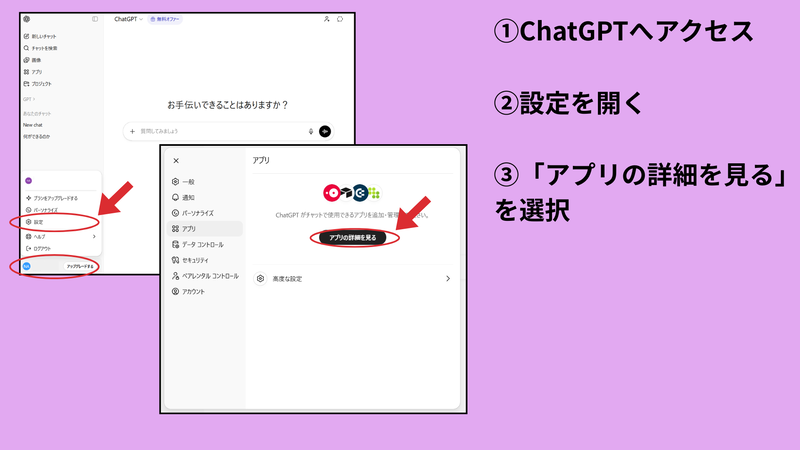Open the データ コントロール settings tab
The image size is (800, 450).
click(x=205, y=244)
